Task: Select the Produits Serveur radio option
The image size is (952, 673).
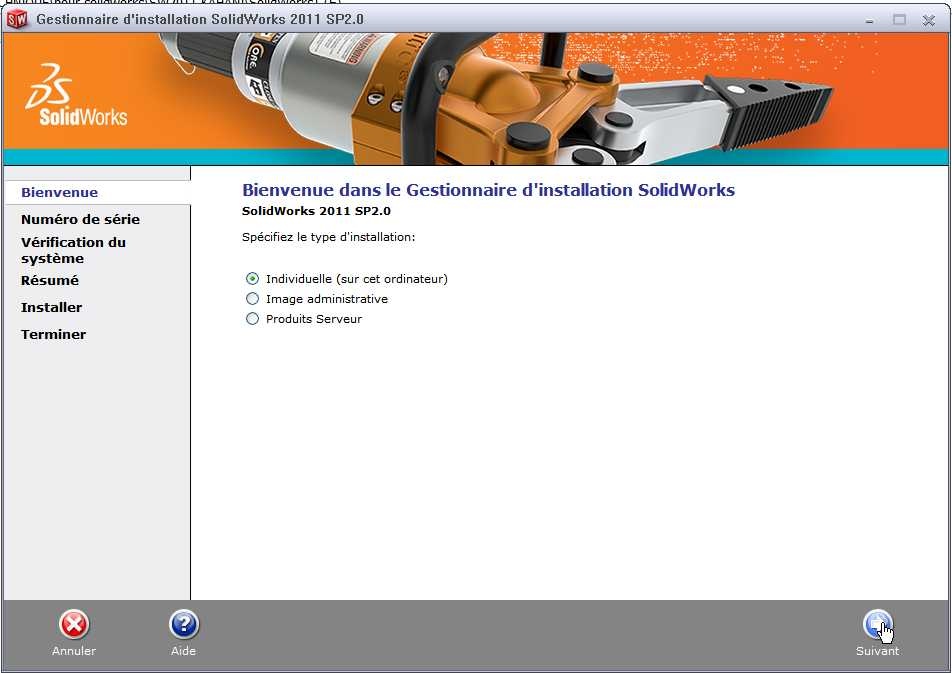Action: pyautogui.click(x=253, y=319)
